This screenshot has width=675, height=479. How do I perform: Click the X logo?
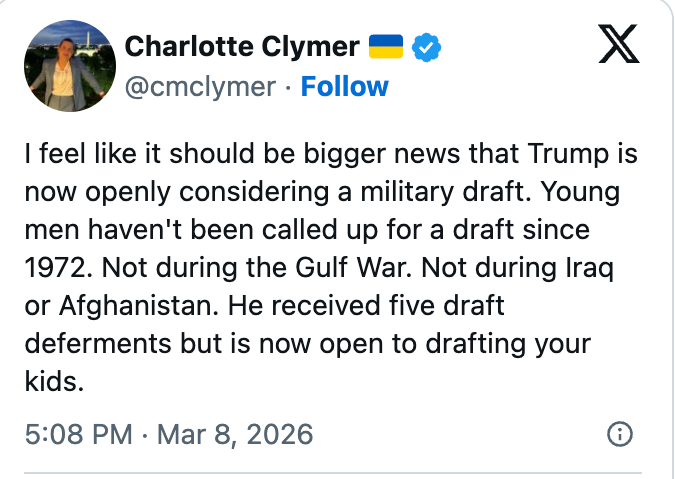point(620,47)
